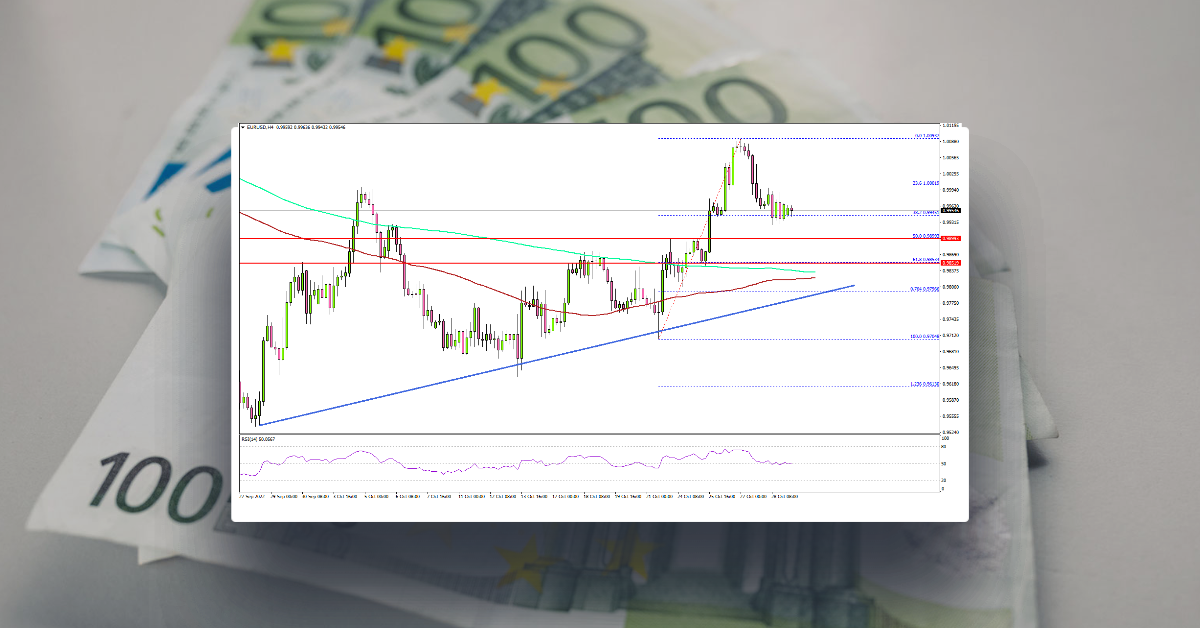Image resolution: width=1200 pixels, height=628 pixels.
Task: Click the red-highlighted 0.98249 price label
Action: click(x=948, y=262)
